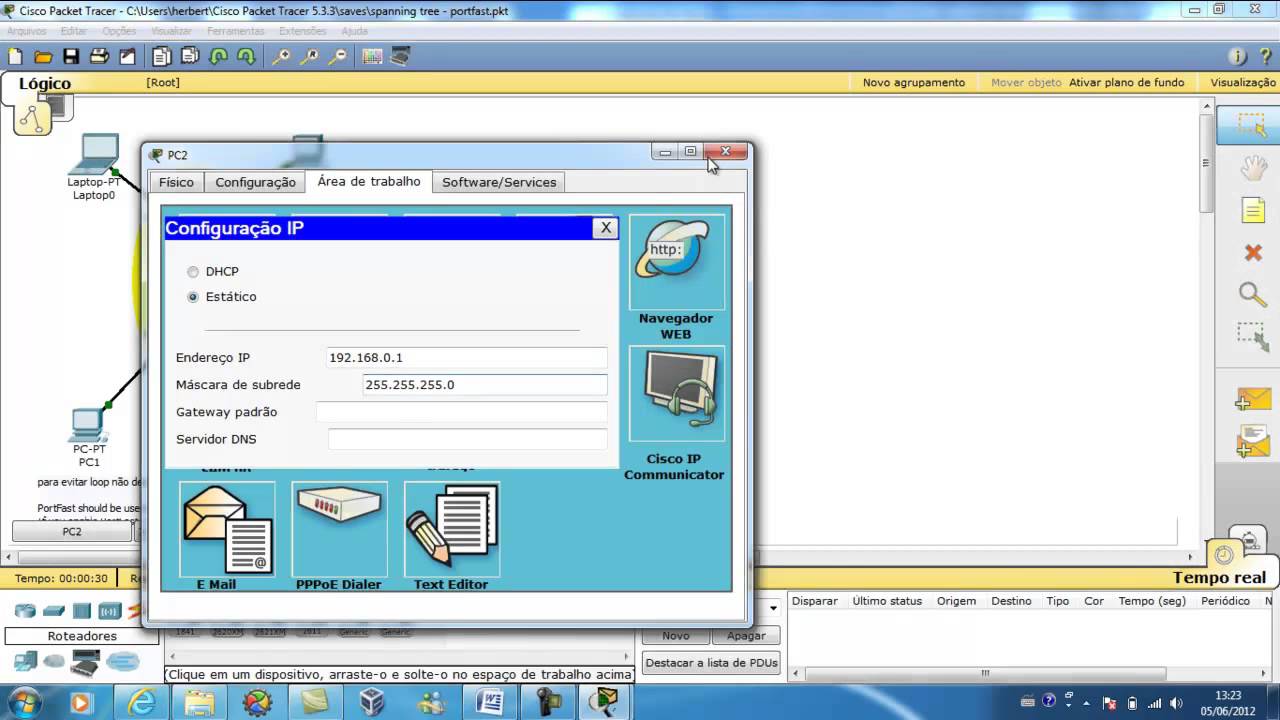Select the Wireless Devices category icon

pyautogui.click(x=109, y=611)
